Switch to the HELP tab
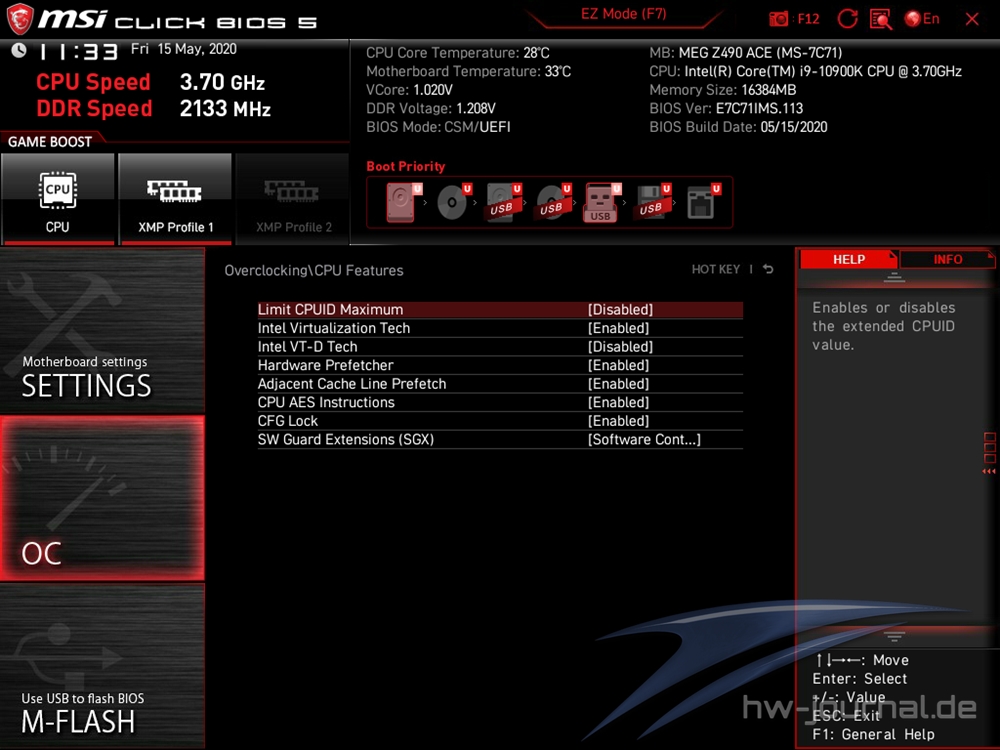Viewport: 1000px width, 750px height. click(x=848, y=260)
